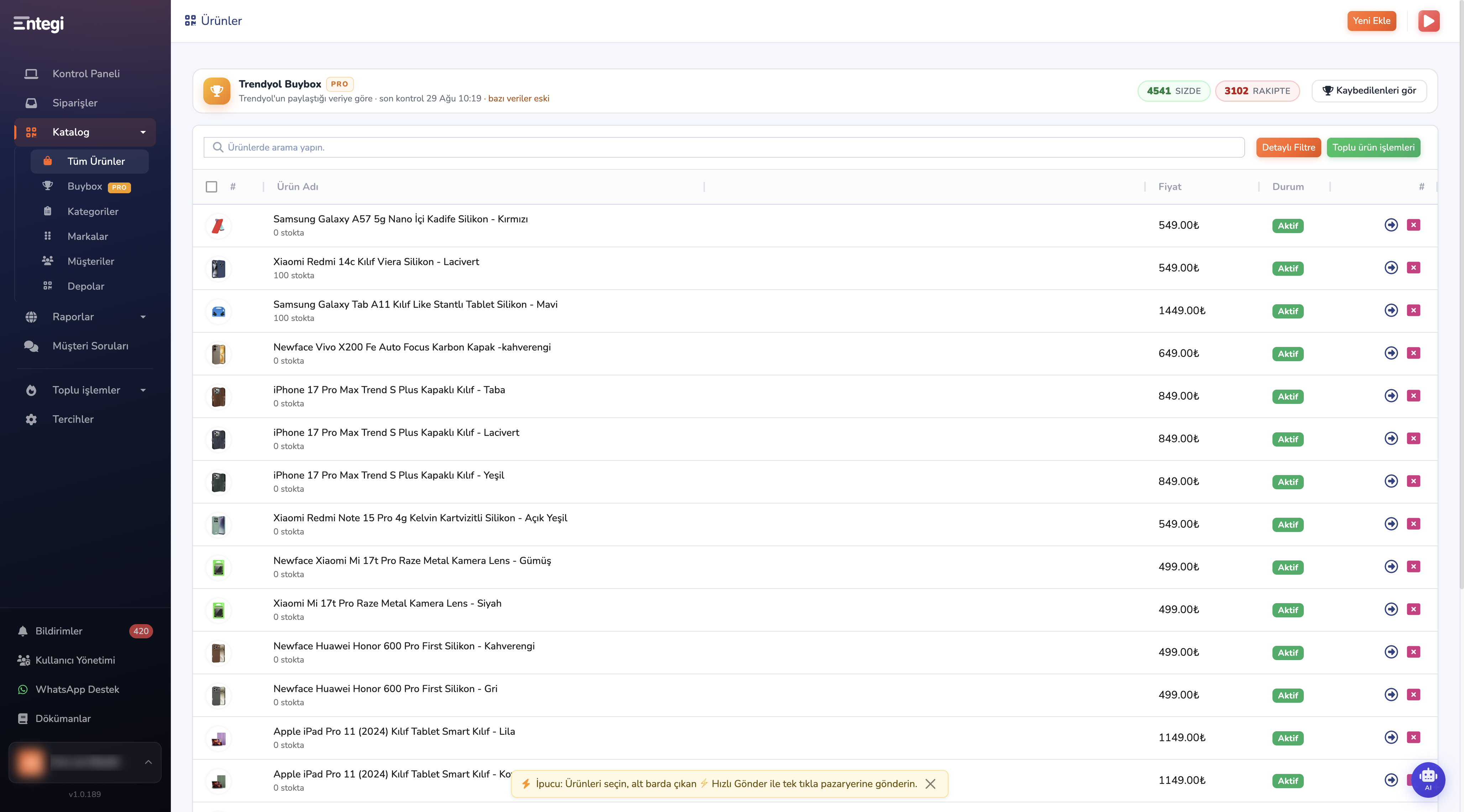
Task: Show the 3102 RAKİPTE buybox products
Action: pos(1257,91)
